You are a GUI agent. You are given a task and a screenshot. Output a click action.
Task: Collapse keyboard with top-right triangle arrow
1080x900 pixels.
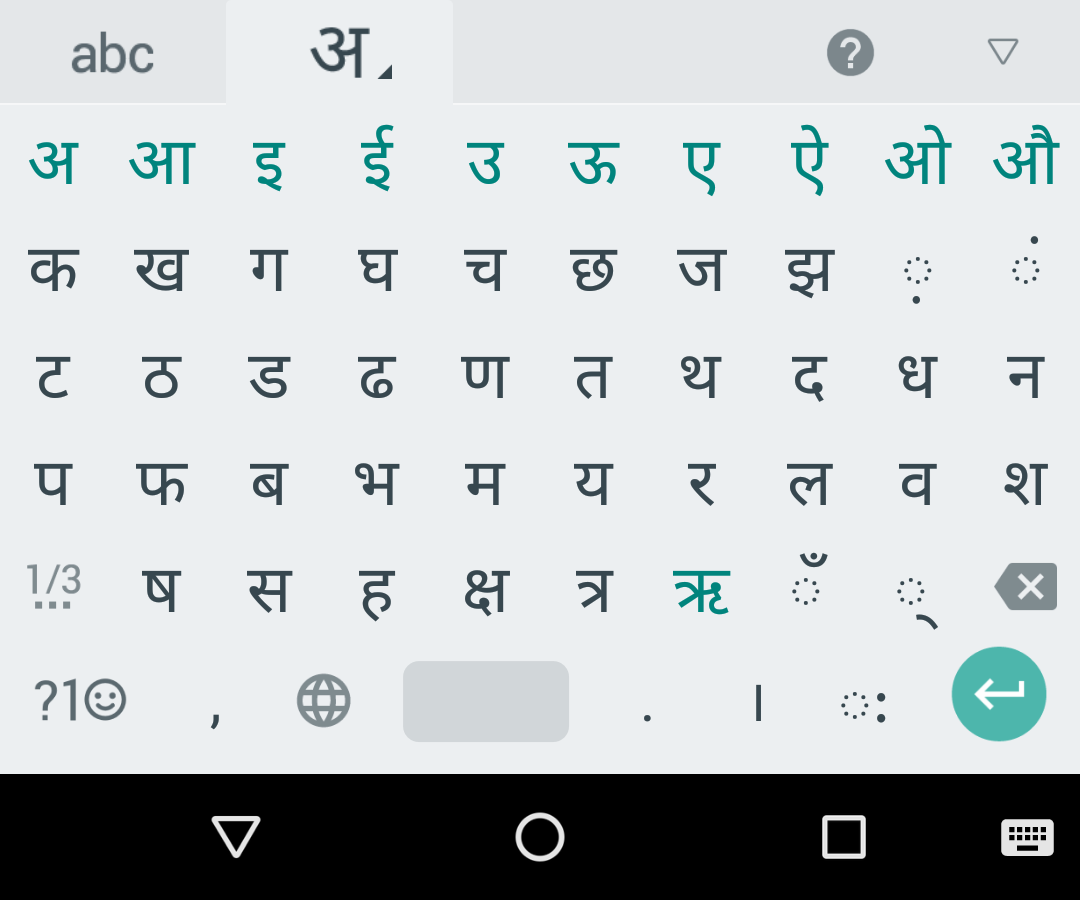pos(1003,52)
